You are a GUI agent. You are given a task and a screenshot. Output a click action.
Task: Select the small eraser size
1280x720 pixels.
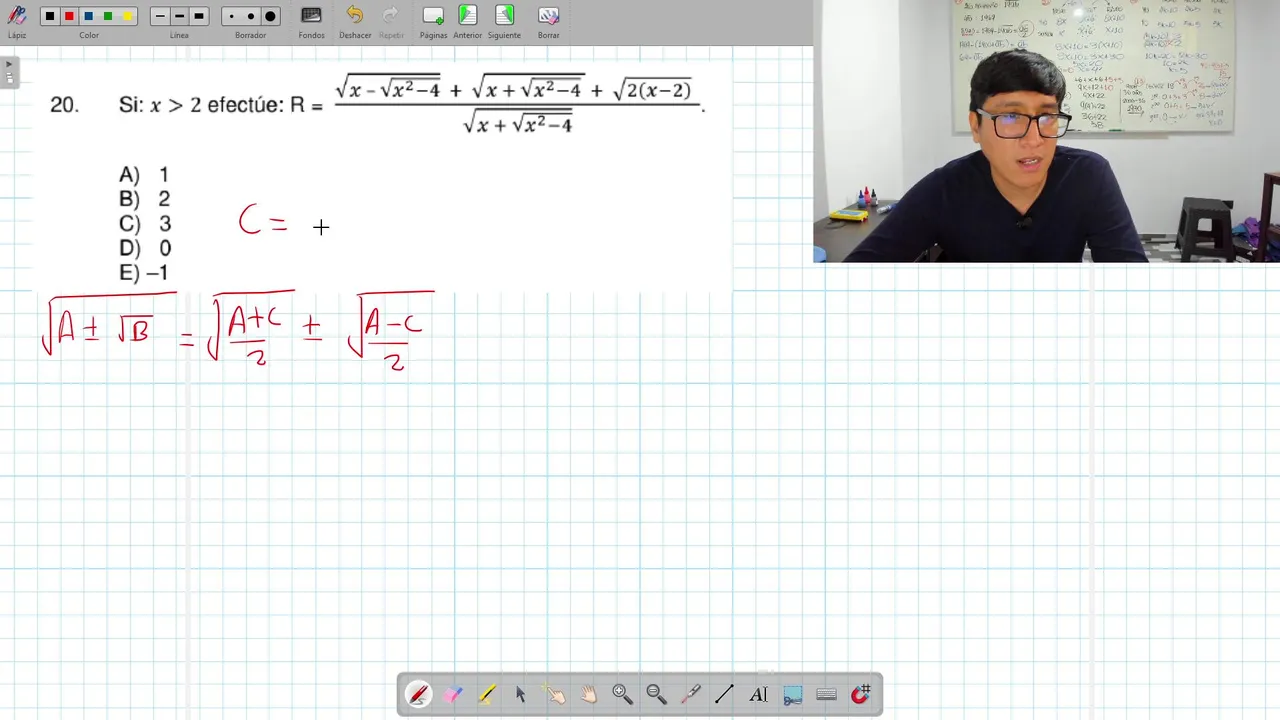point(231,16)
